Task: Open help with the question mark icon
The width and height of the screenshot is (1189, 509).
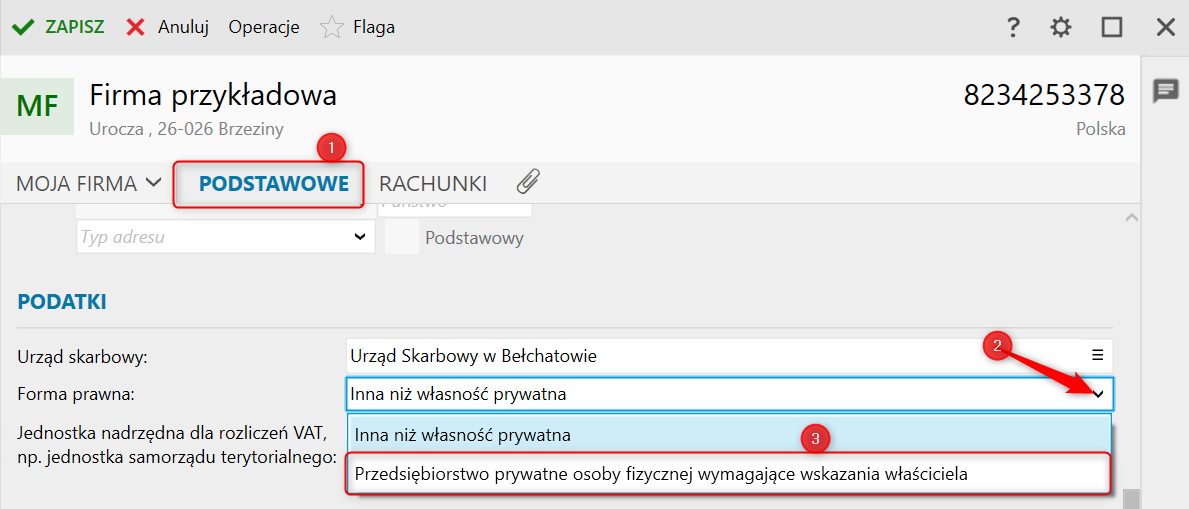Action: click(x=1013, y=27)
